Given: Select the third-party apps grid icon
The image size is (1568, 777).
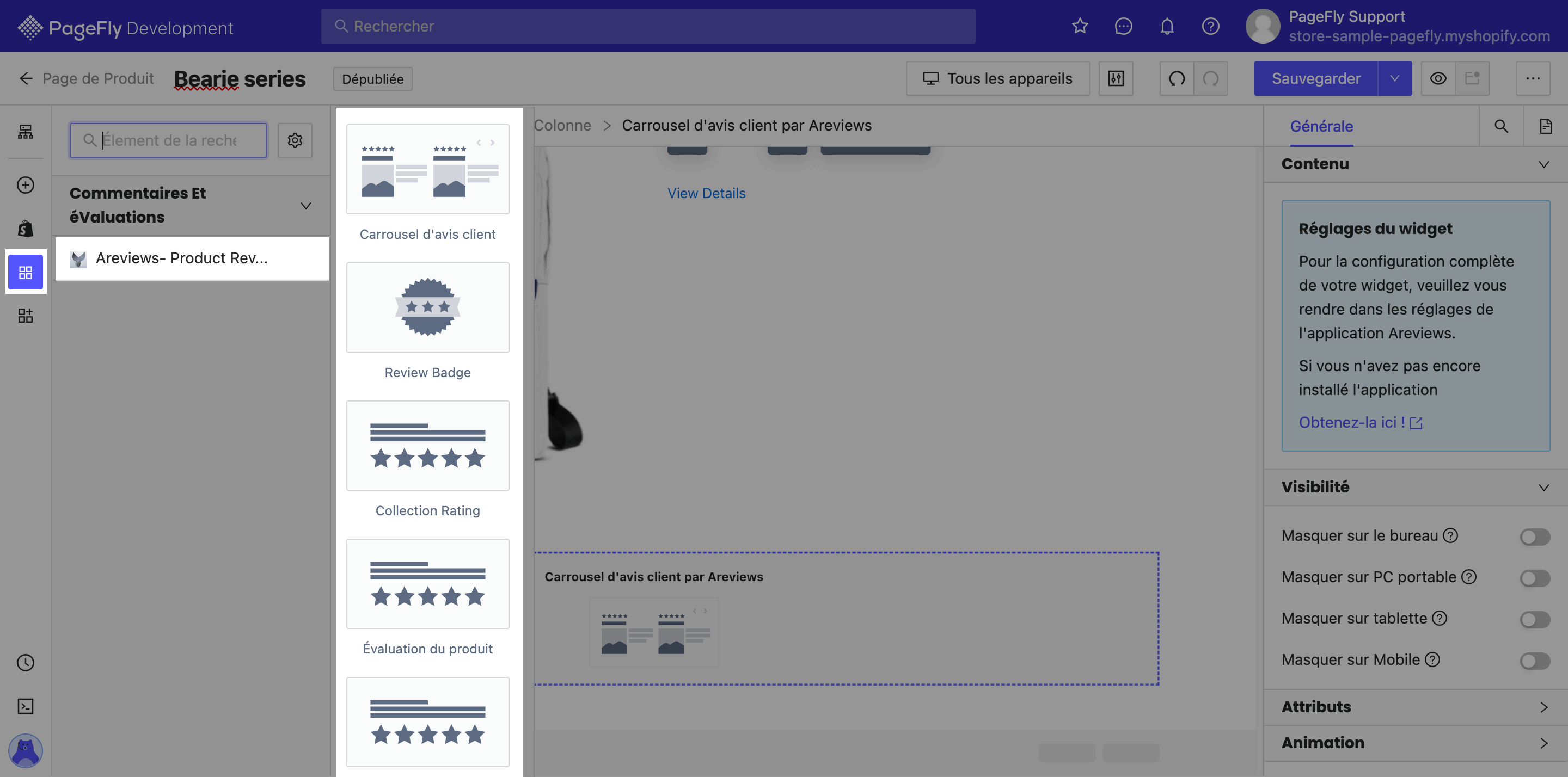Looking at the screenshot, I should [x=26, y=272].
